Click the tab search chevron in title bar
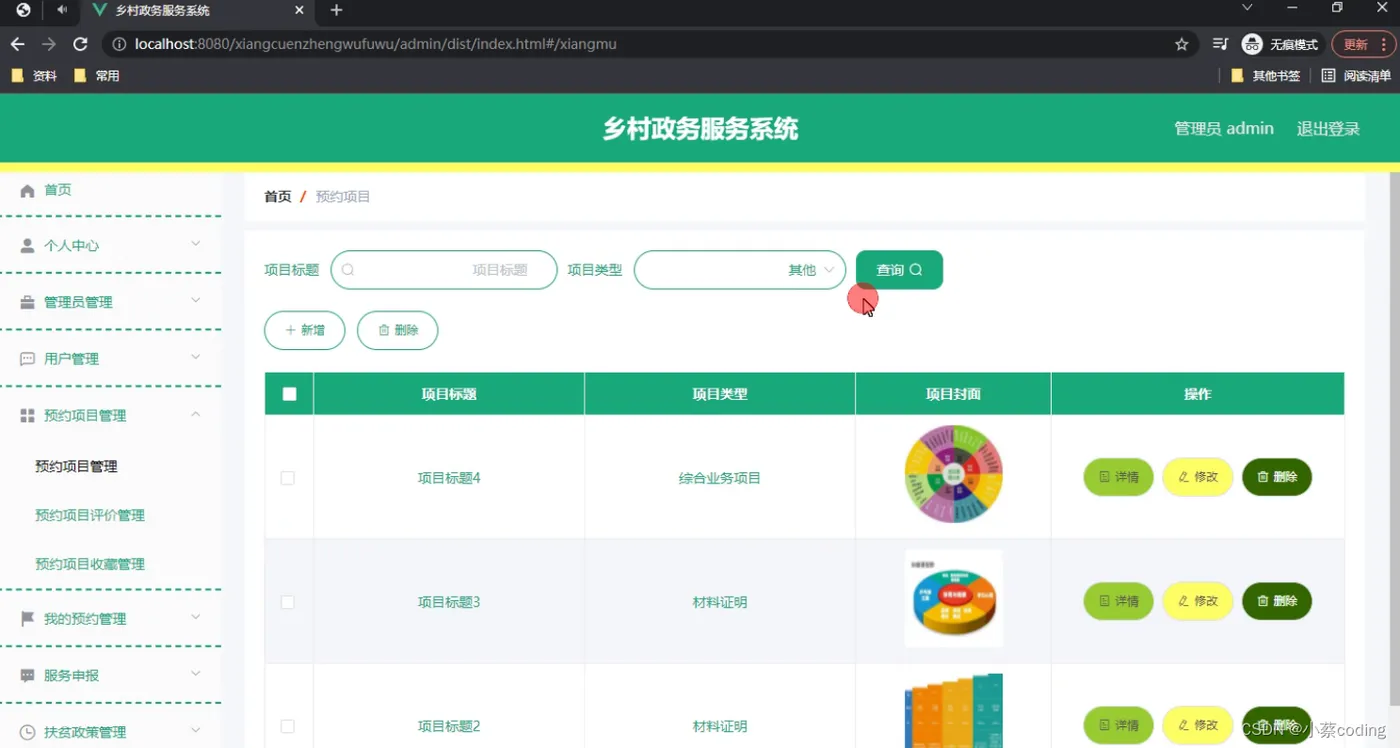 (x=1246, y=8)
